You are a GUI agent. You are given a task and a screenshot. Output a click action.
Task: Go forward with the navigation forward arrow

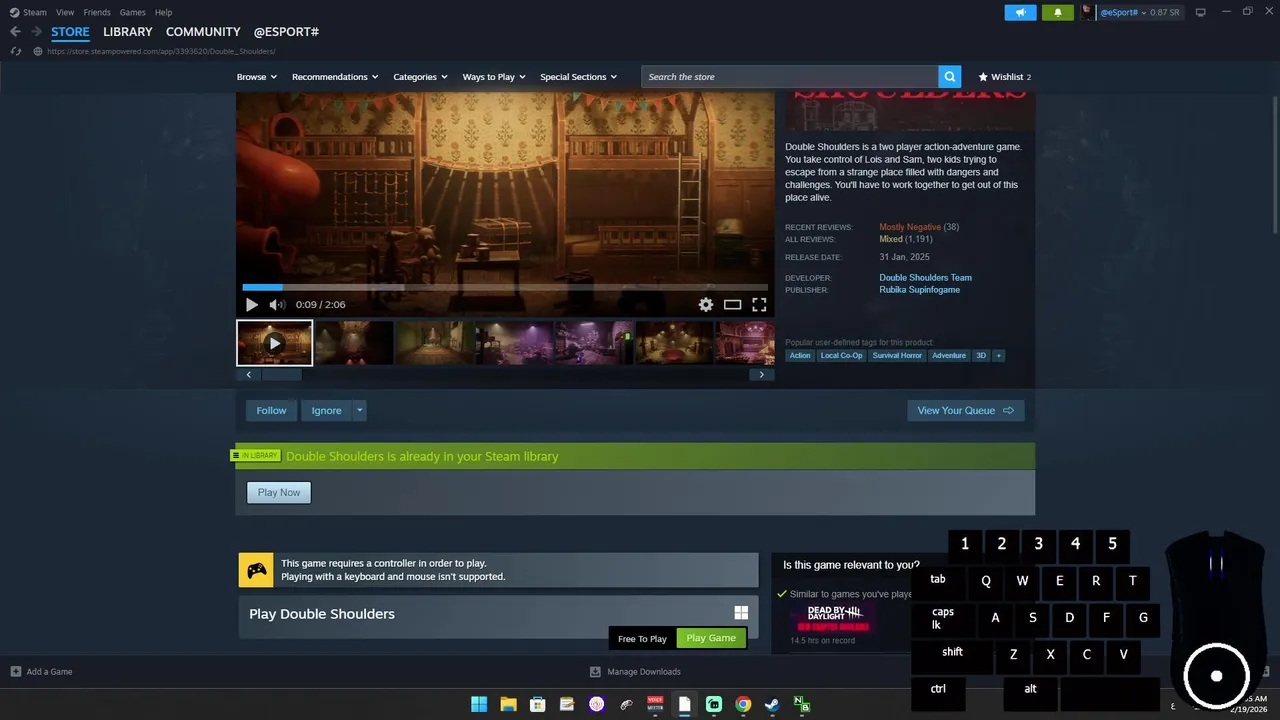(x=36, y=32)
